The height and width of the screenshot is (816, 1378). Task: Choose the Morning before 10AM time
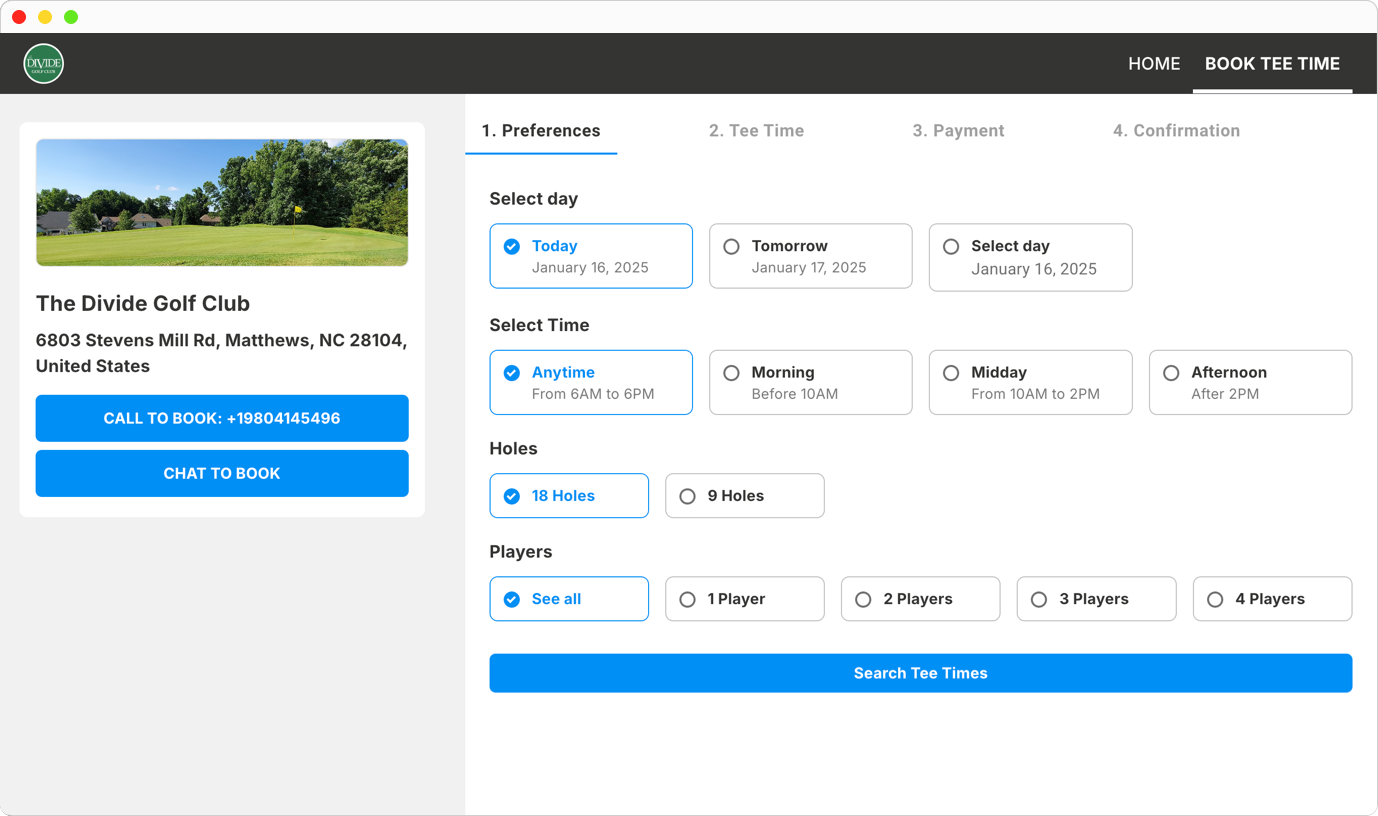(810, 382)
